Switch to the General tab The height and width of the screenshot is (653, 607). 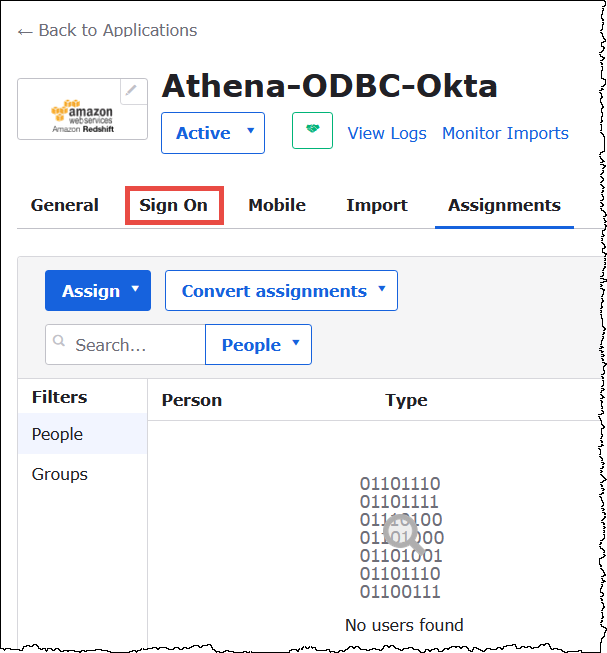[x=65, y=205]
